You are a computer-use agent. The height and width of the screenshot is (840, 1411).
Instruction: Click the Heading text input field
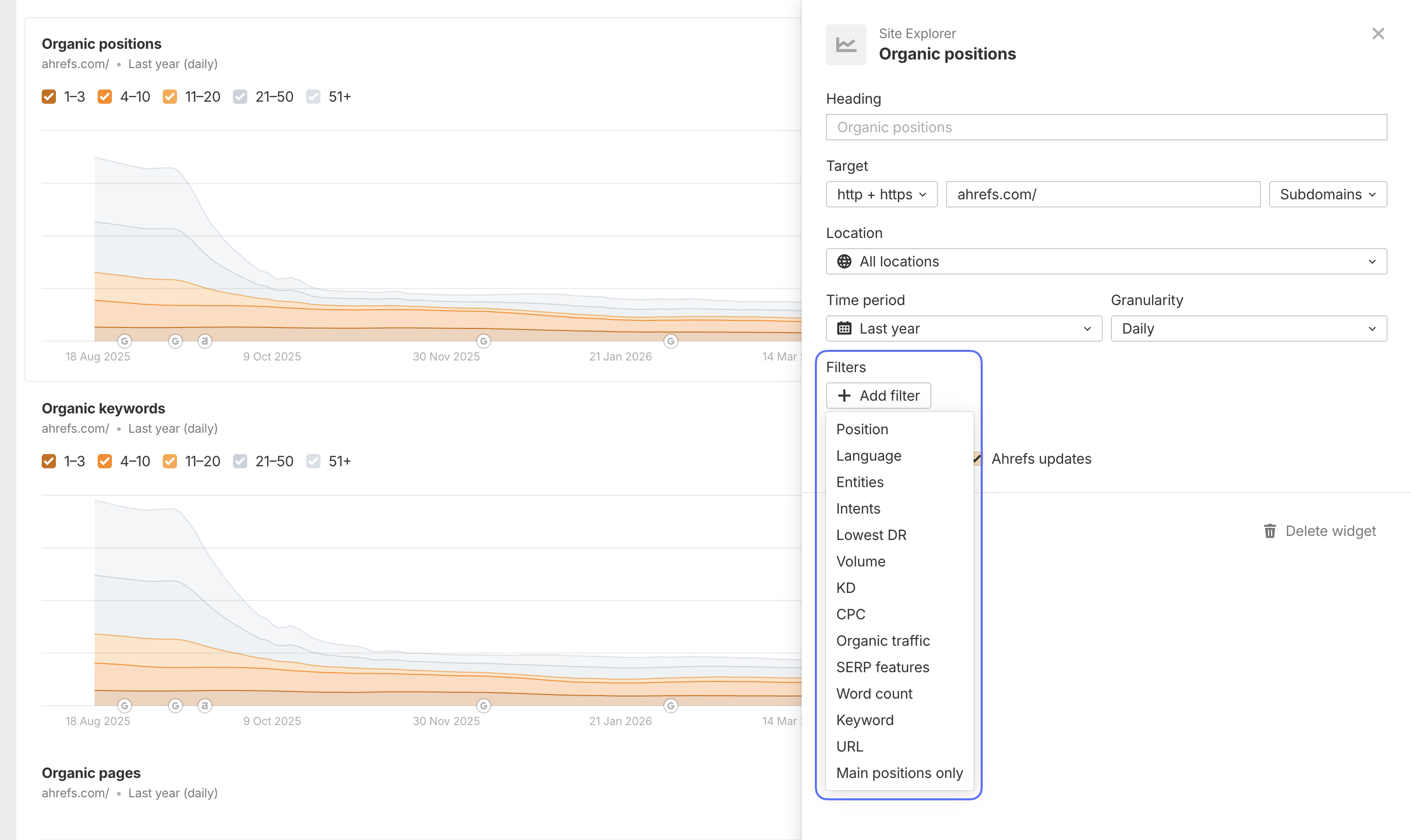click(x=1106, y=127)
